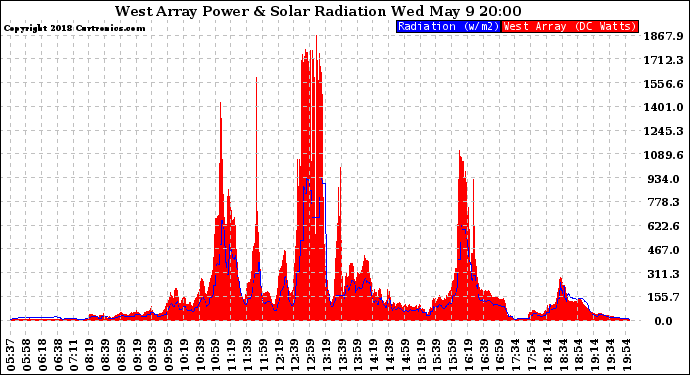The height and width of the screenshot is (375, 690).
Task: Click the 18:34 time label
Action: pyautogui.click(x=564, y=355)
